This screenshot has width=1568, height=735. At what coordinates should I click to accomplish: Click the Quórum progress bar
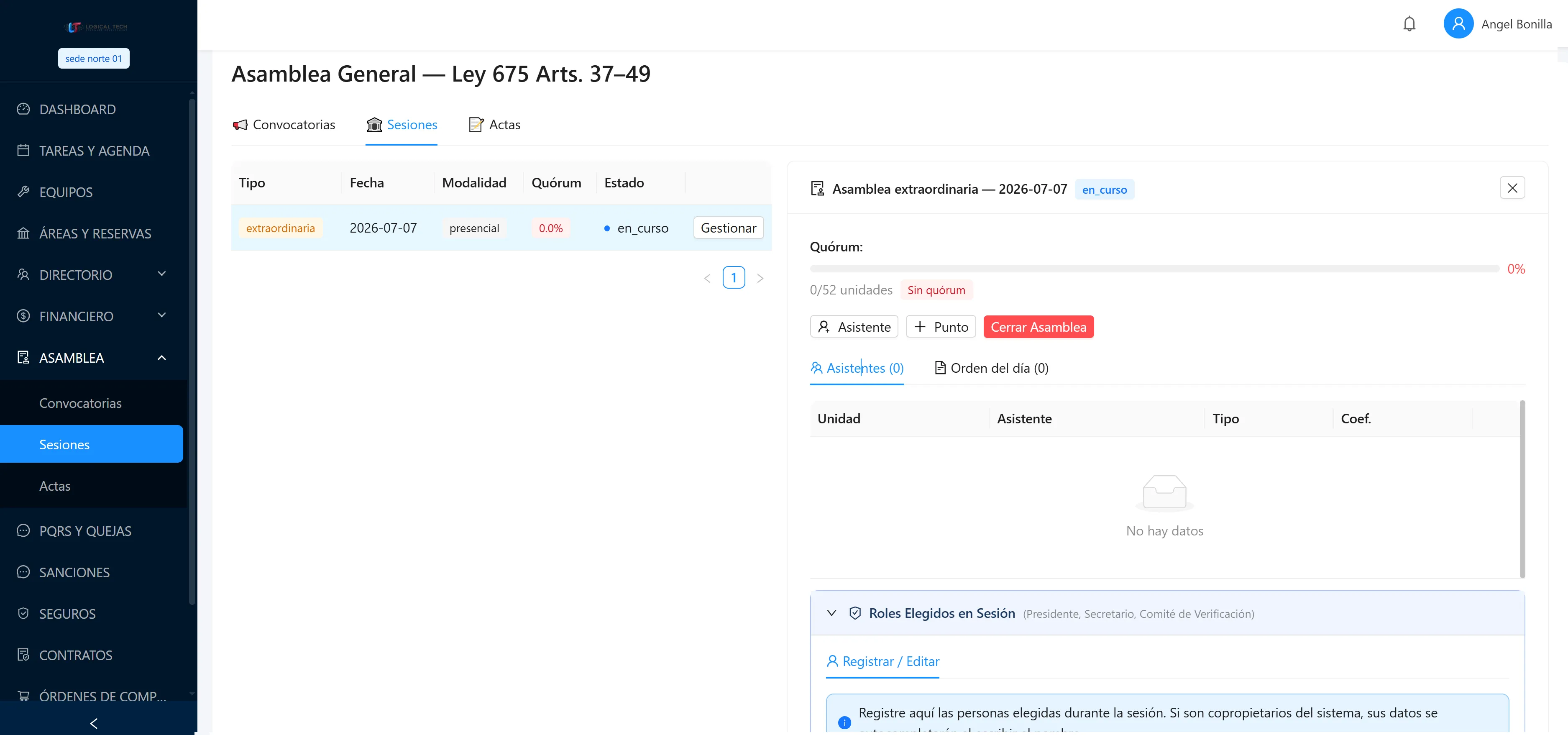(1154, 269)
